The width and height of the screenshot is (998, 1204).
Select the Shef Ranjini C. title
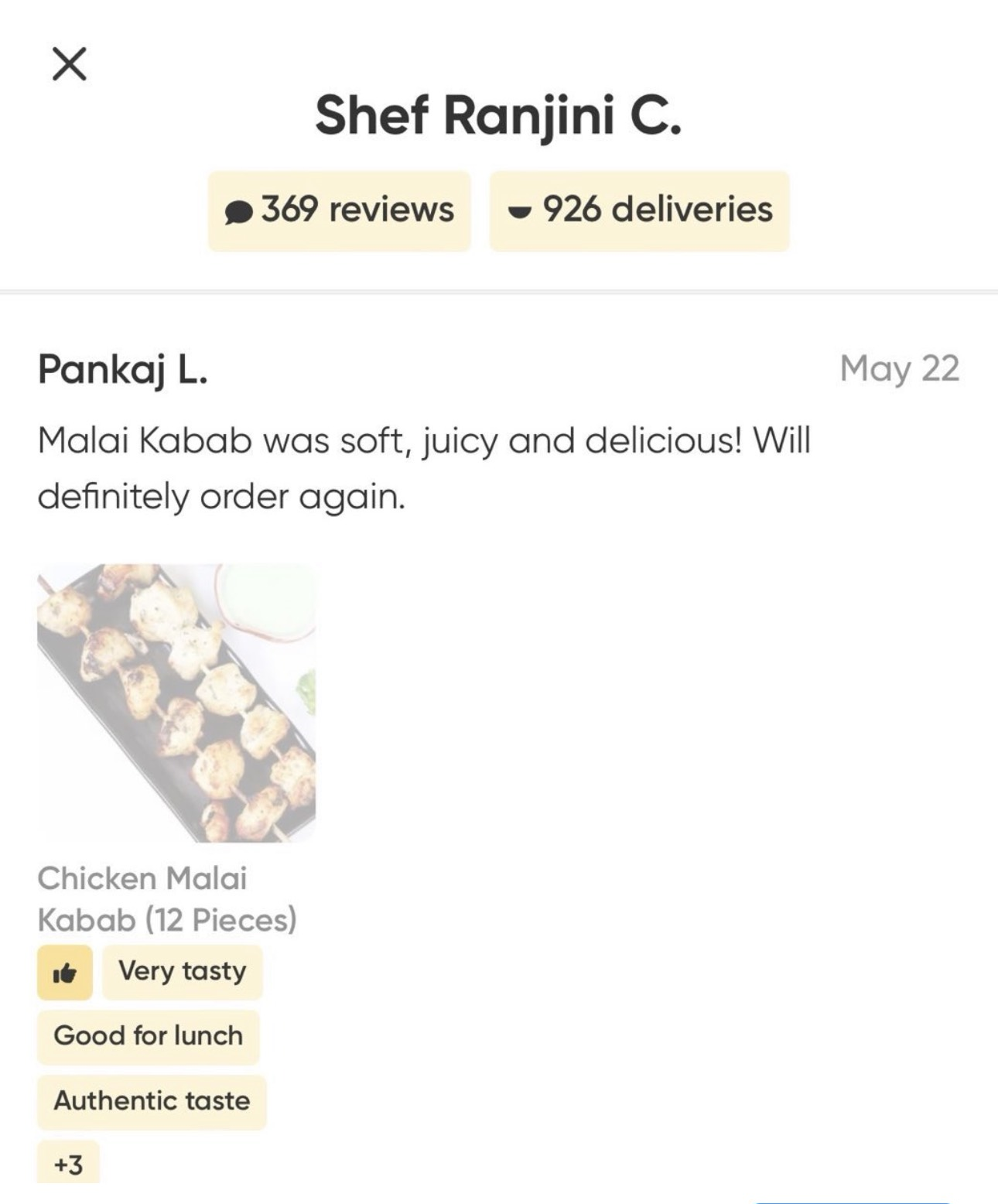coord(498,115)
